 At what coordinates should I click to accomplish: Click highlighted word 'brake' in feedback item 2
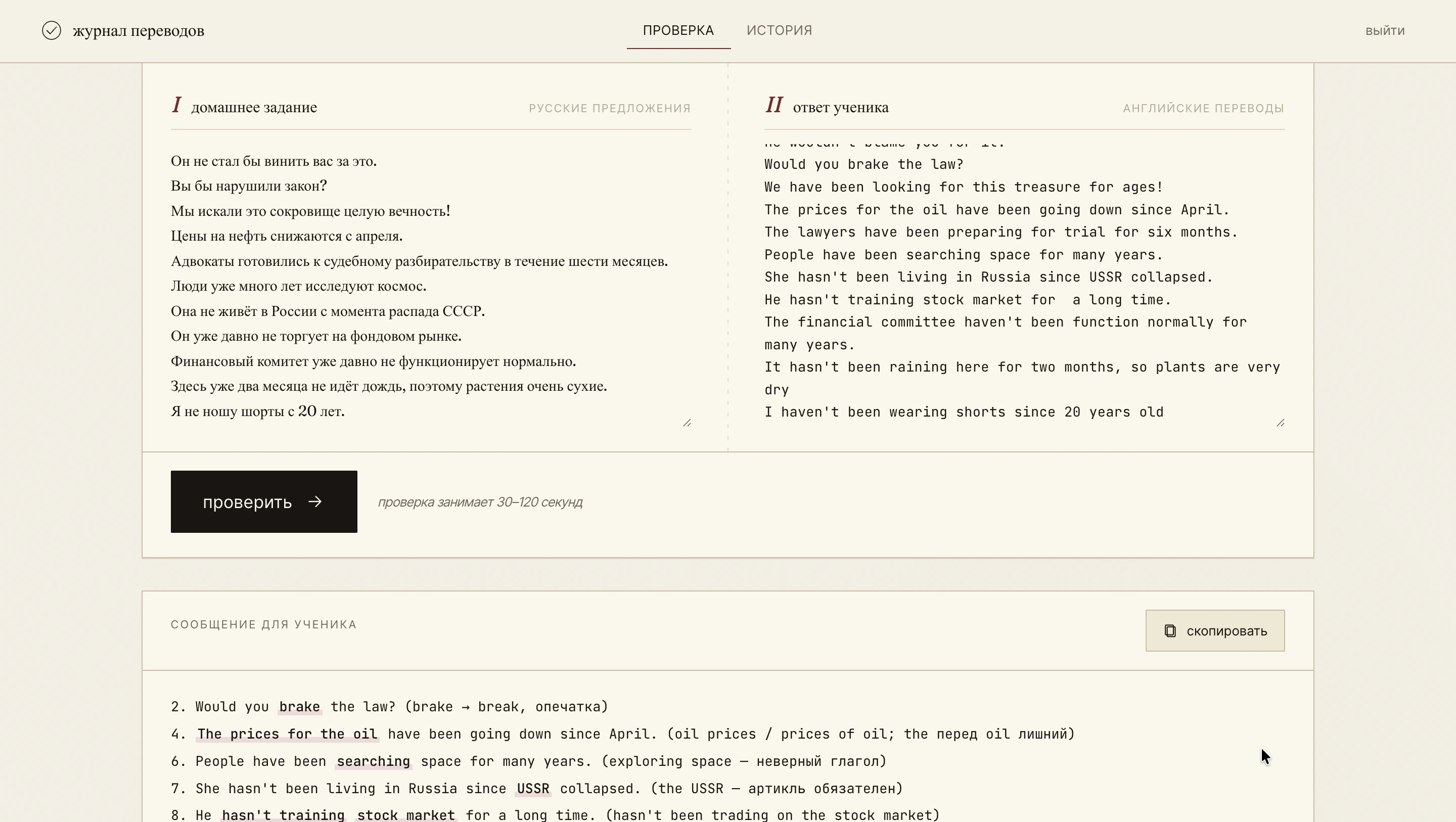pyautogui.click(x=300, y=707)
